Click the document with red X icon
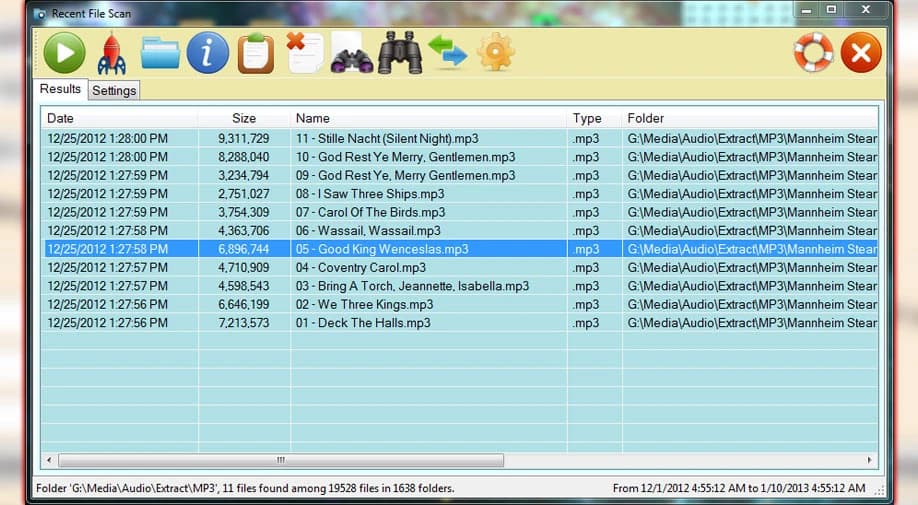918x505 pixels. tap(304, 53)
